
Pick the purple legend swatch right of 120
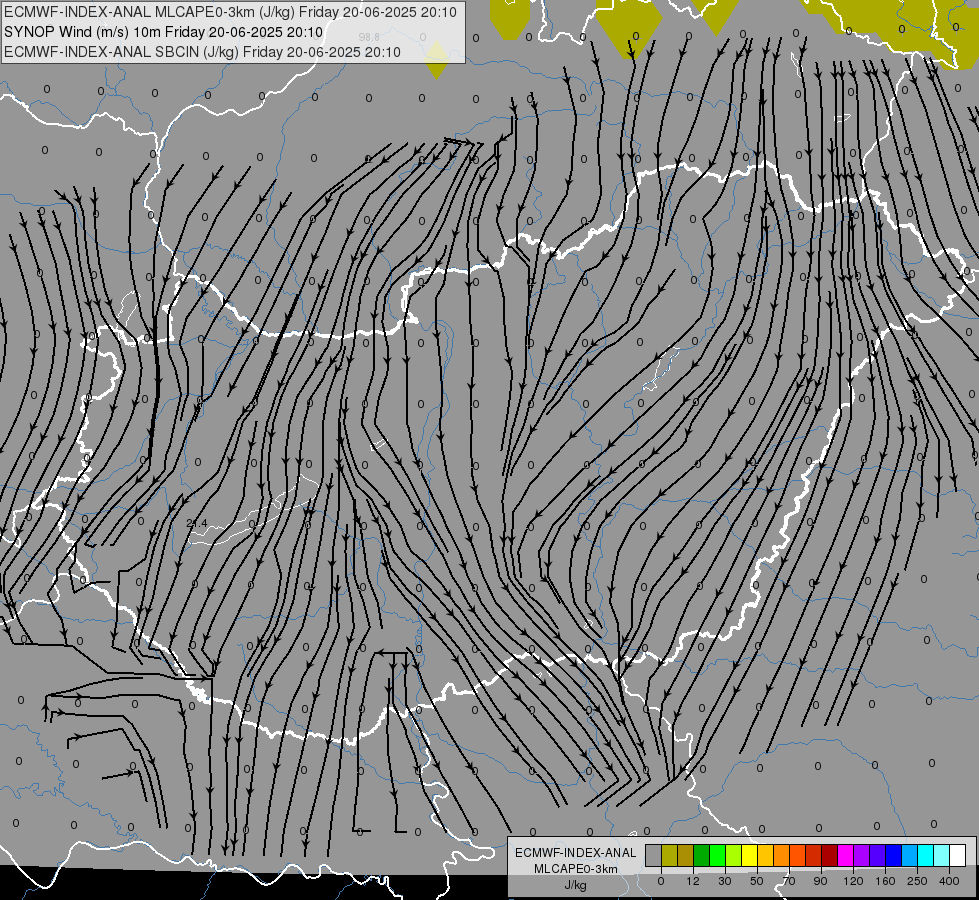click(x=862, y=856)
